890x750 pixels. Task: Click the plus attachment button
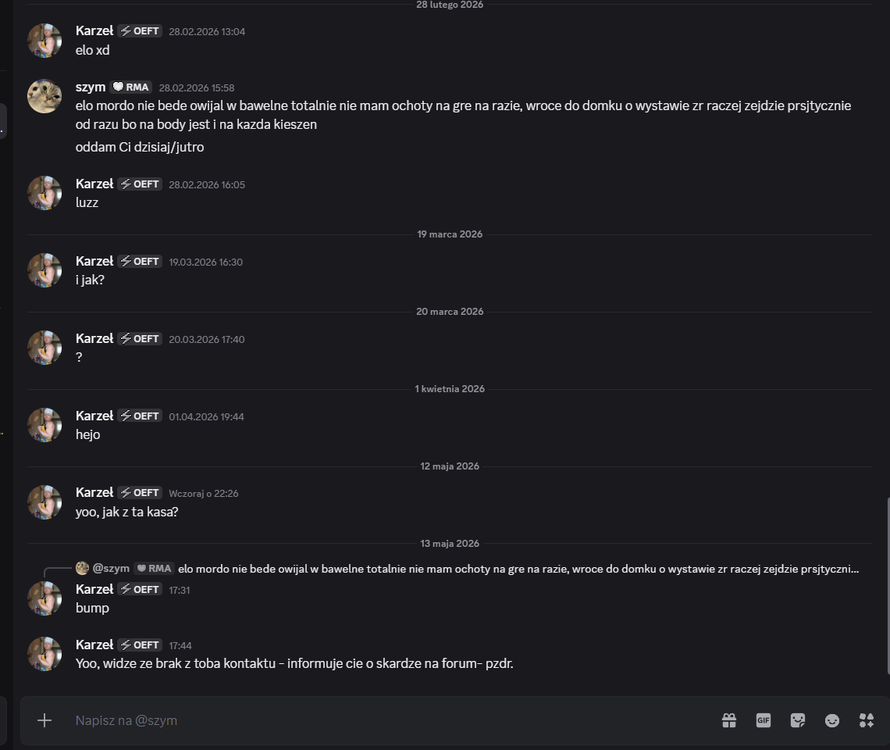(x=44, y=720)
